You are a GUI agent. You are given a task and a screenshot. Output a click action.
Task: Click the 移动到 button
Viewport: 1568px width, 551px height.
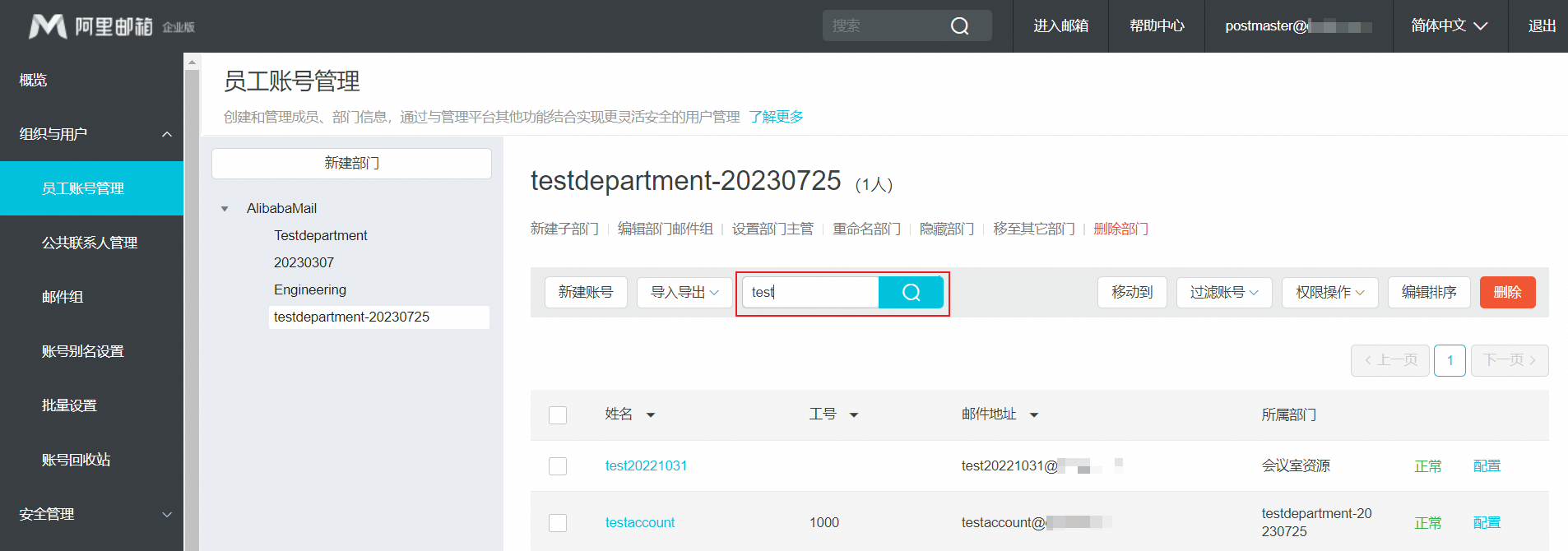tap(1132, 293)
